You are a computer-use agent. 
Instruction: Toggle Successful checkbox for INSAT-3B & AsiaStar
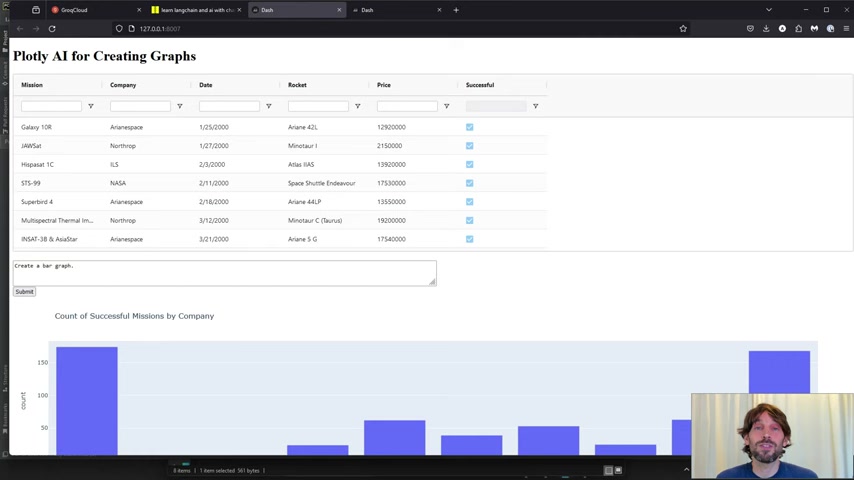(469, 239)
